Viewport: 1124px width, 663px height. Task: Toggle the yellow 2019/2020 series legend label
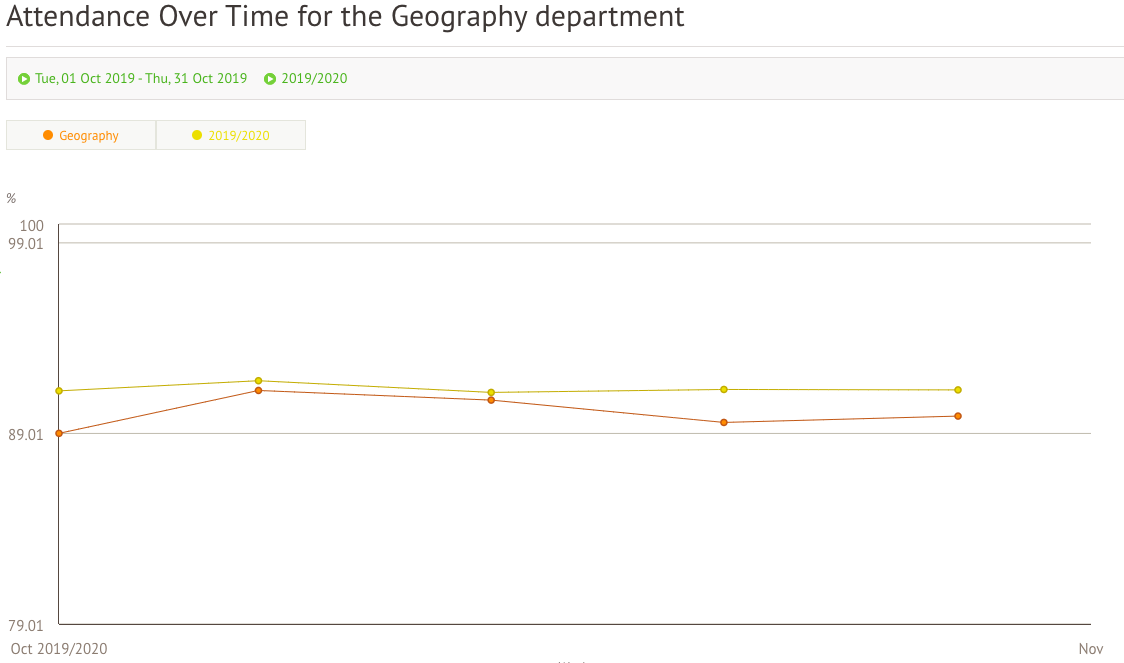[x=239, y=136]
